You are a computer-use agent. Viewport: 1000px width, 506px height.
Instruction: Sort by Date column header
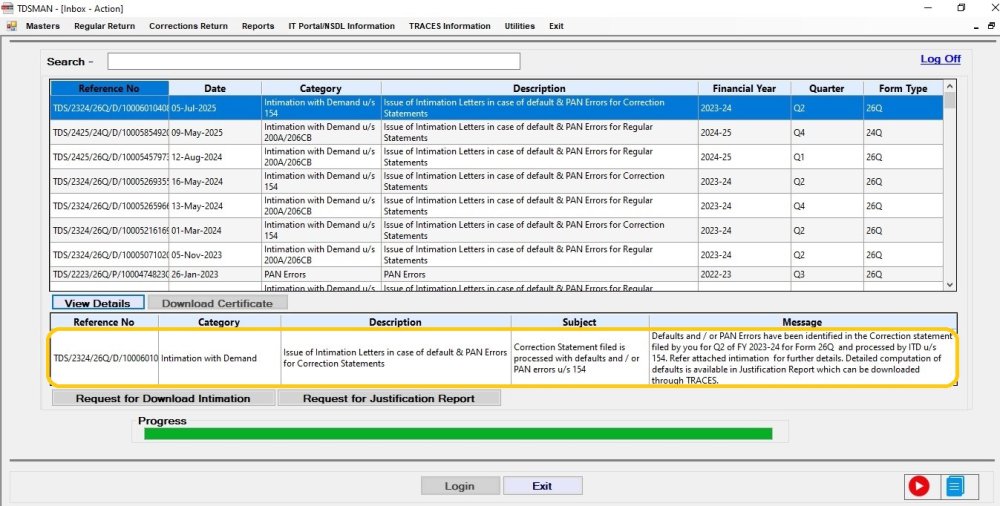tap(215, 88)
